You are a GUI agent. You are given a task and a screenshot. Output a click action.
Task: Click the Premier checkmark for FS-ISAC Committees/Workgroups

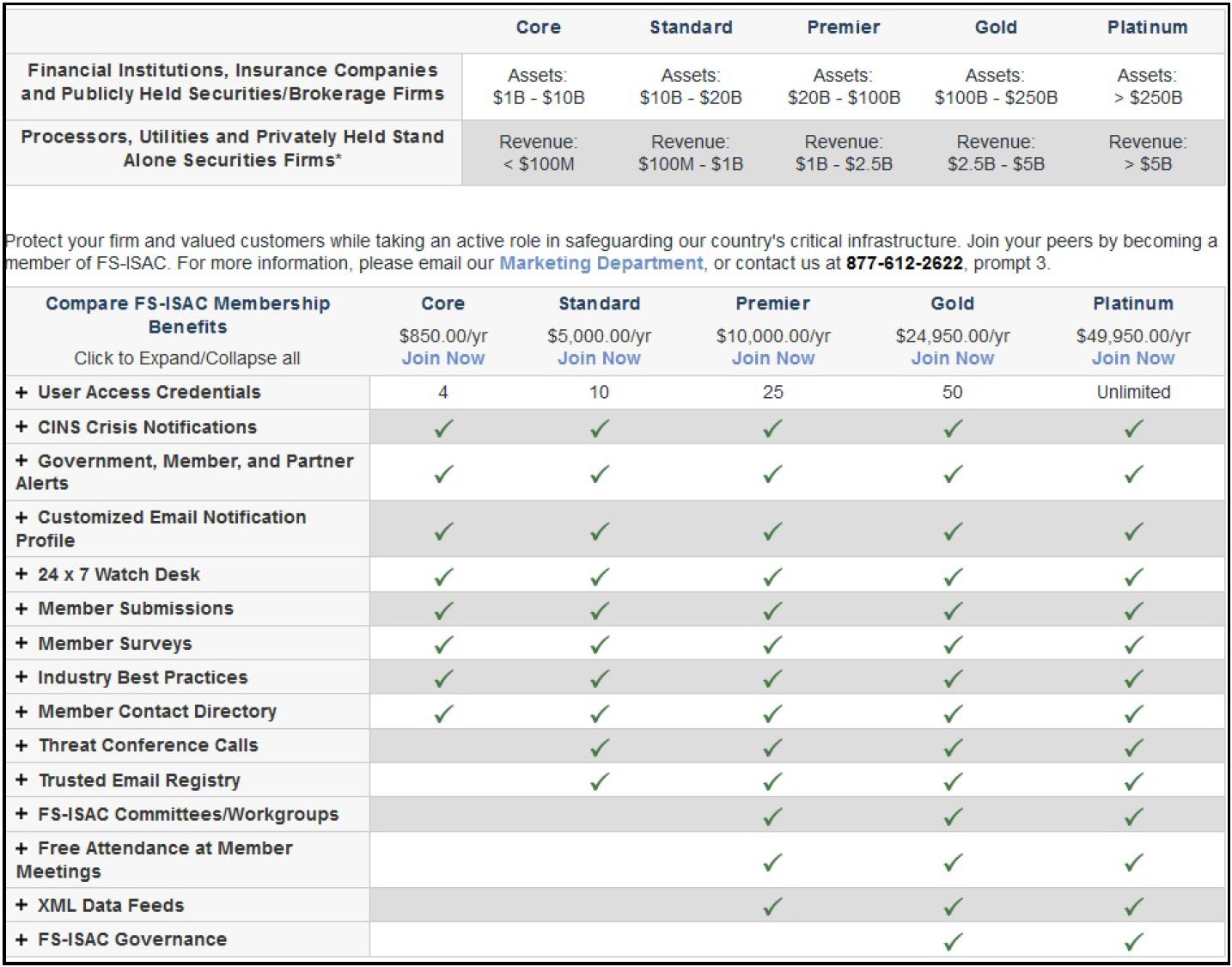pos(772,816)
